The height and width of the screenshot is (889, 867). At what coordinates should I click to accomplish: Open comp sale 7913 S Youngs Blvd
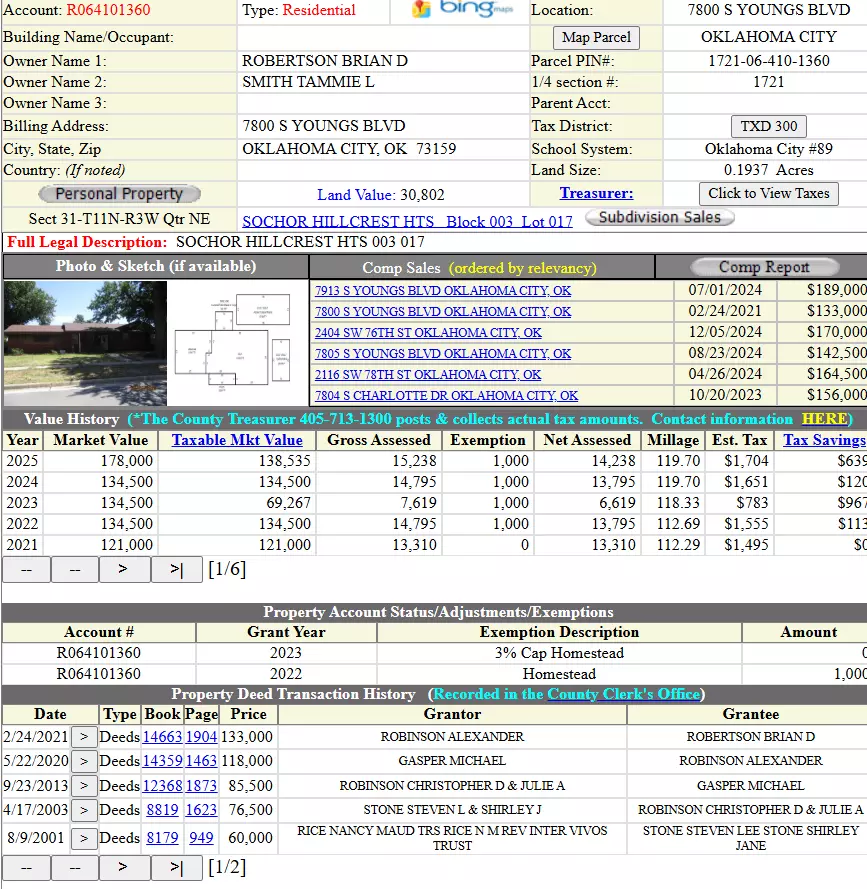(442, 291)
